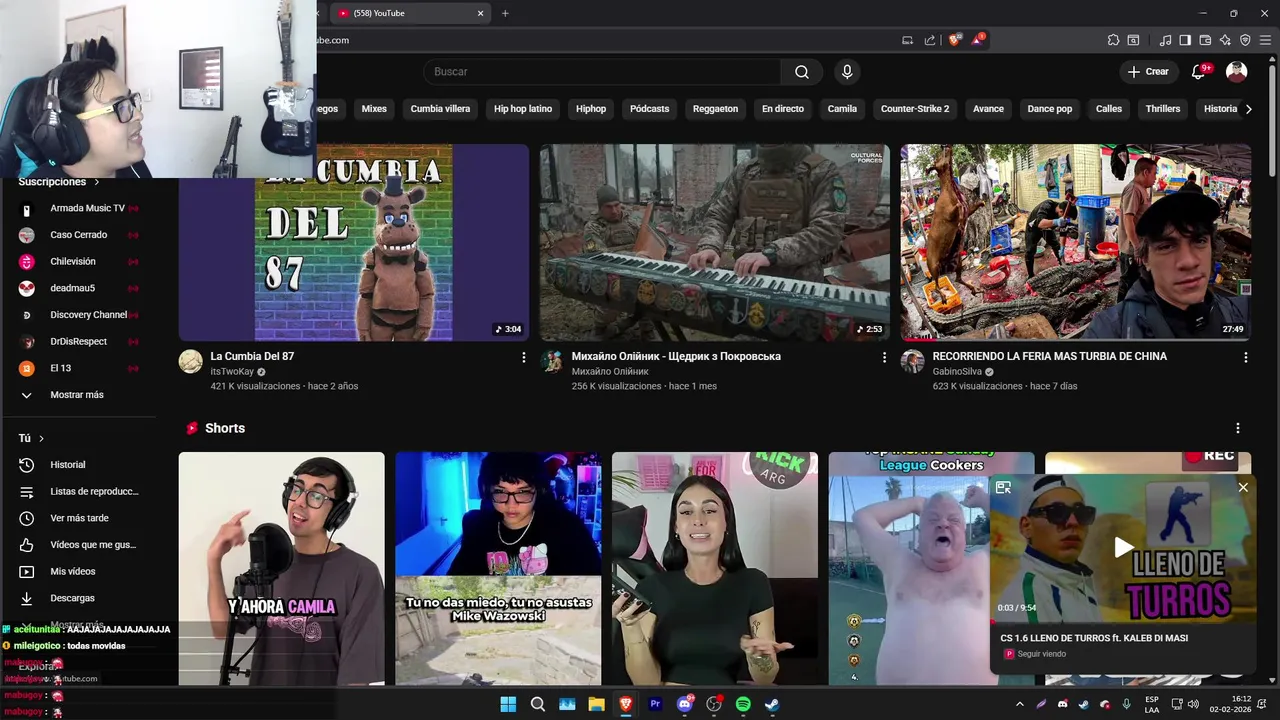This screenshot has width=1280, height=720.
Task: Close the miniplayer
Action: pyautogui.click(x=1243, y=487)
